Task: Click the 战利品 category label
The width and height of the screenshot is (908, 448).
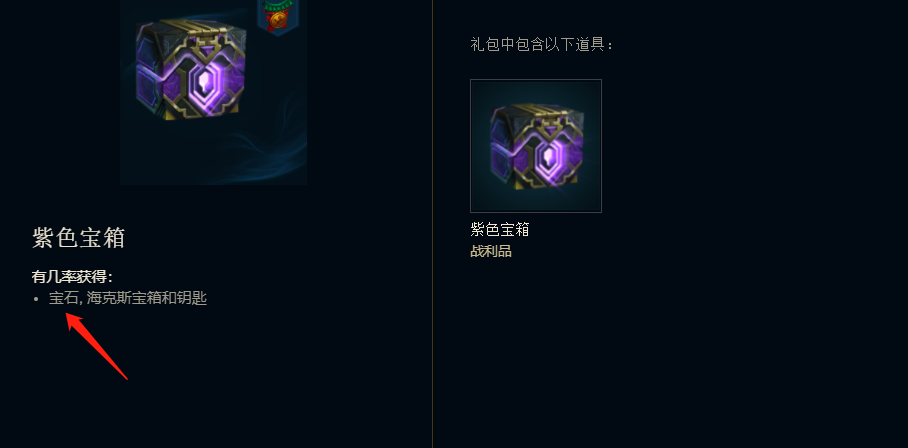Action: pyautogui.click(x=490, y=251)
